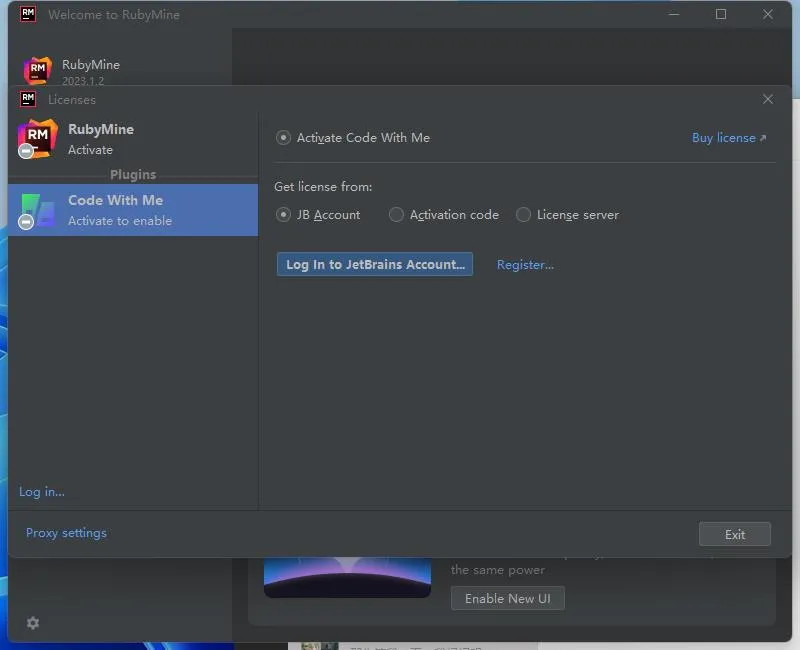Open the Register link
The height and width of the screenshot is (650, 800).
(x=525, y=265)
